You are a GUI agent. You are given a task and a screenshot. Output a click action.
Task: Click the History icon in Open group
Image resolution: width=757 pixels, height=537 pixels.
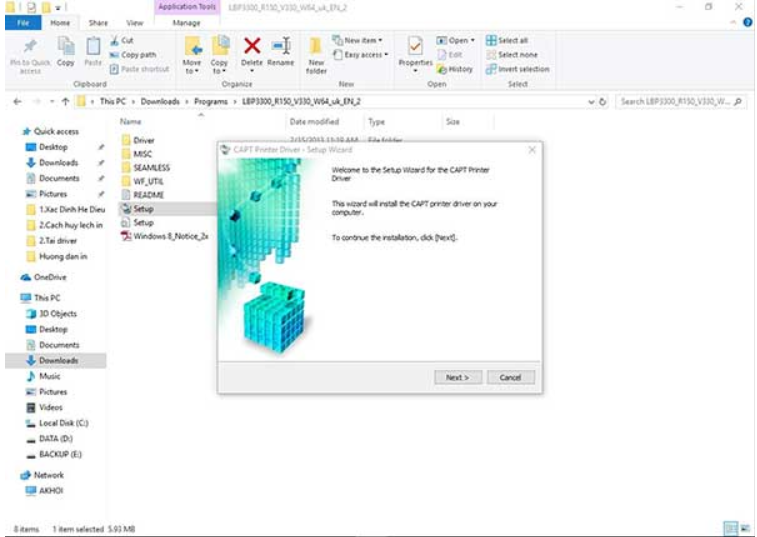pos(454,69)
